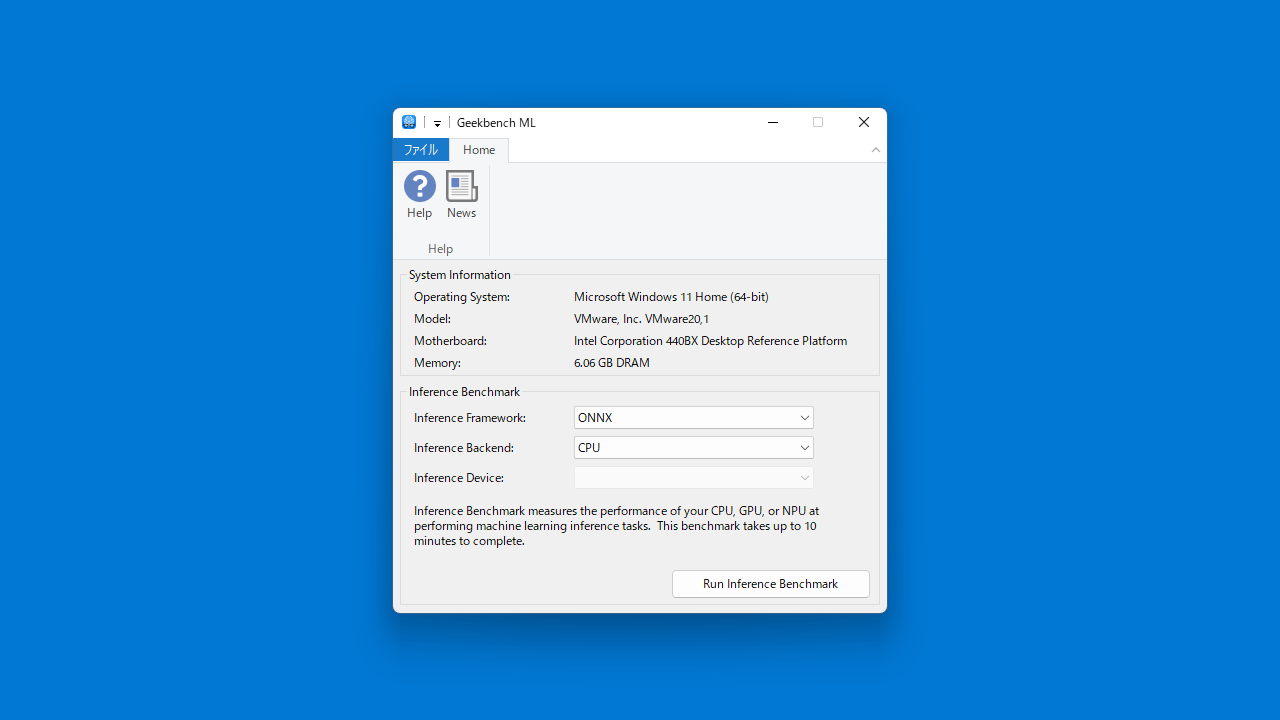
Task: Open the Quick Access Toolbar customize arrow
Action: coord(437,123)
